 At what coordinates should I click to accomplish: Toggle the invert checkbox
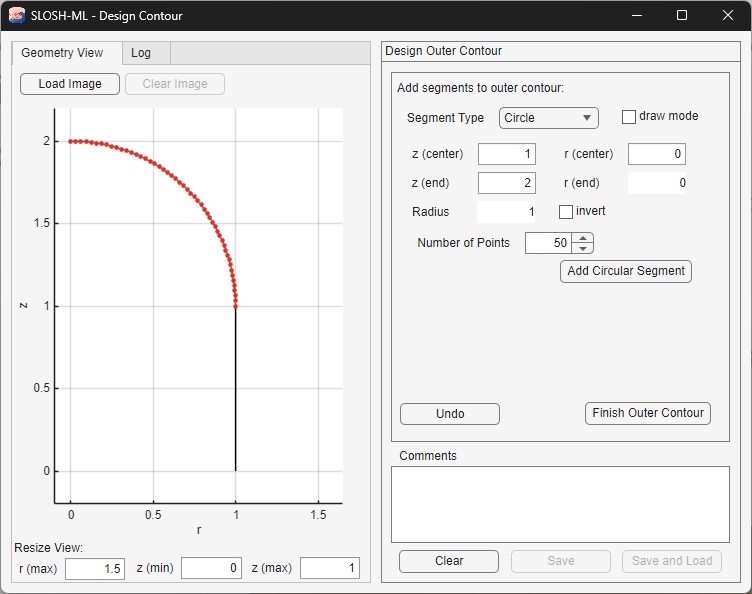click(x=566, y=212)
